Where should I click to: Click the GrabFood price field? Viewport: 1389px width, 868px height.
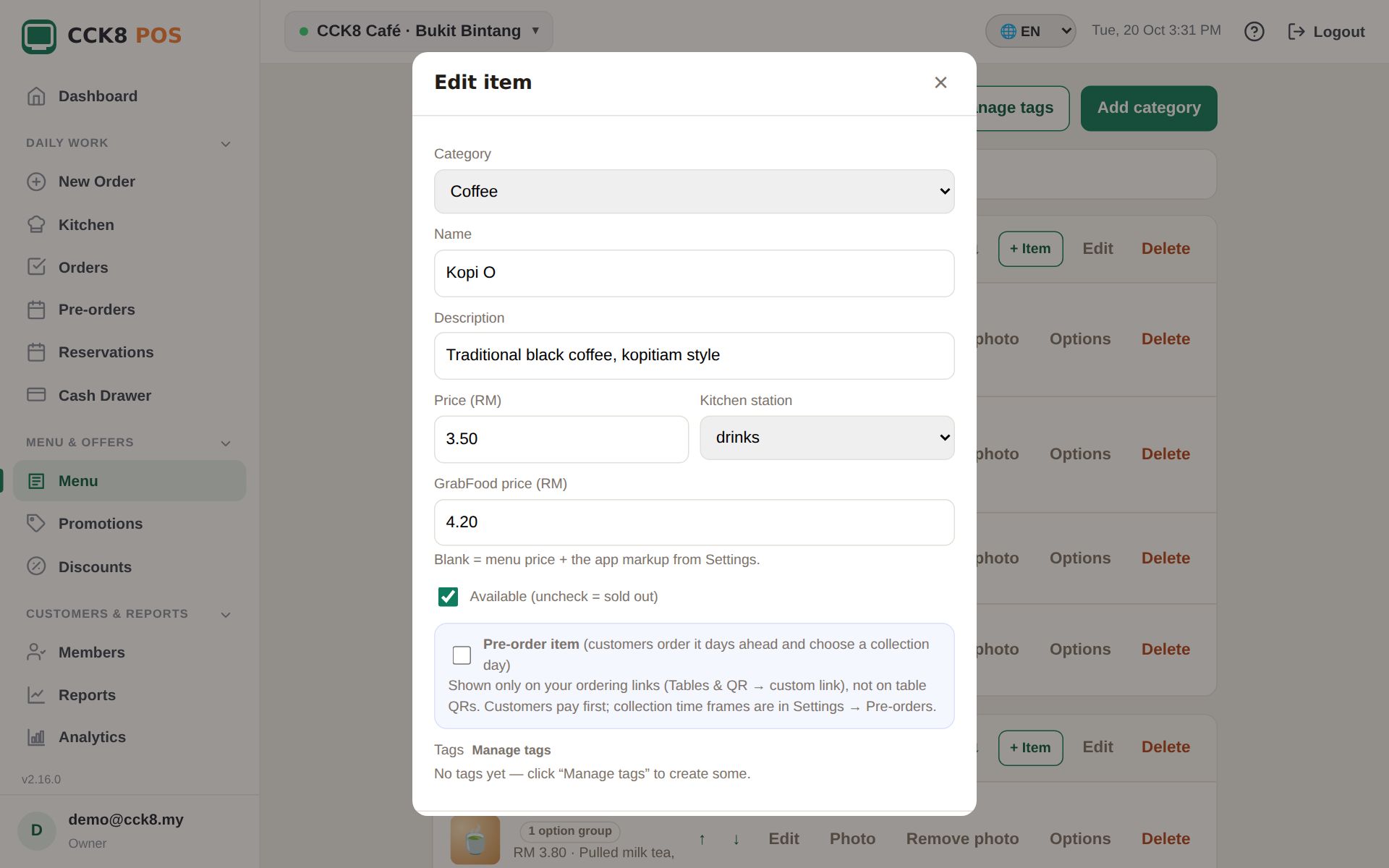click(694, 522)
